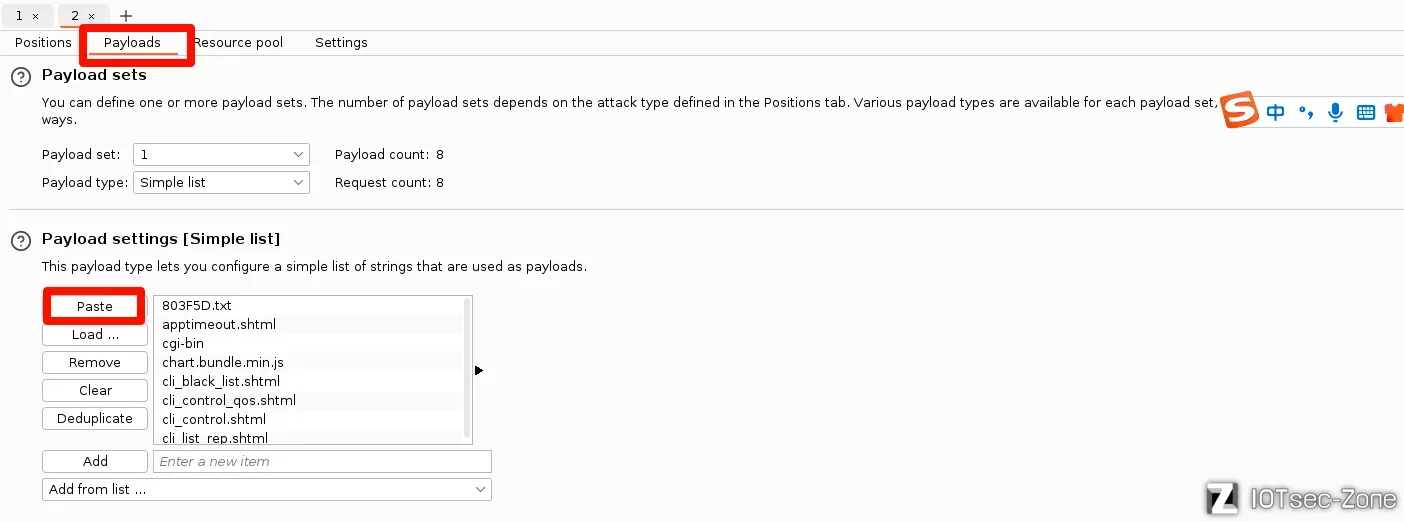
Task: Switch to the Resource pool tab
Action: [238, 43]
